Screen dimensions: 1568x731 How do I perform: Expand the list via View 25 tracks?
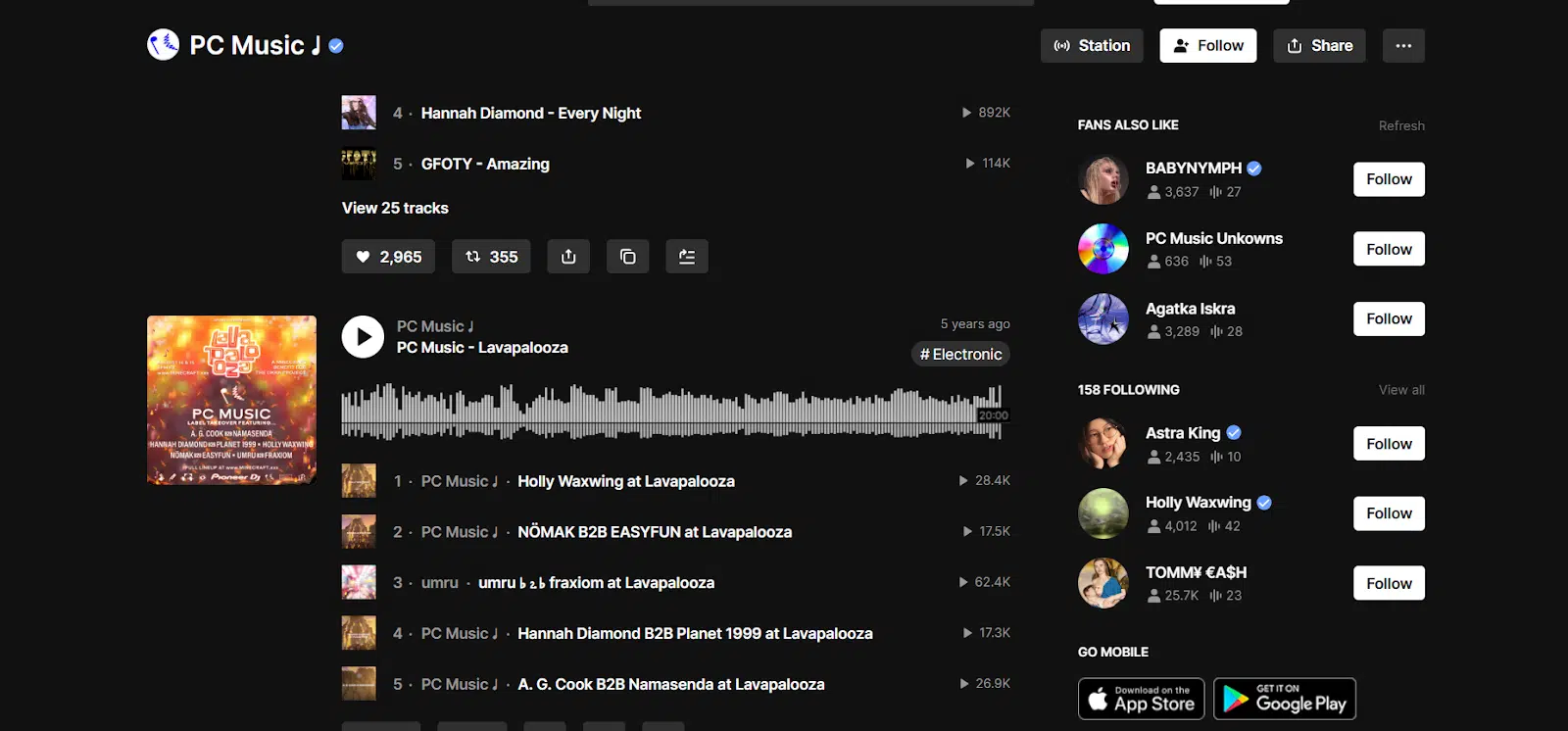point(395,208)
